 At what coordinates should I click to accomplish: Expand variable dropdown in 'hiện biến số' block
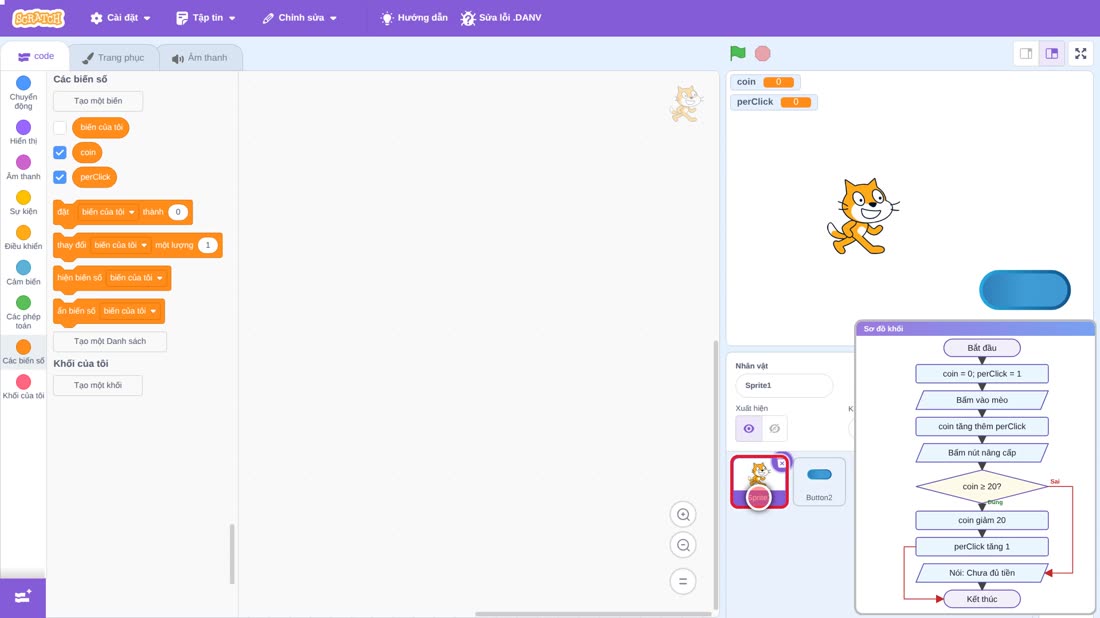point(136,278)
